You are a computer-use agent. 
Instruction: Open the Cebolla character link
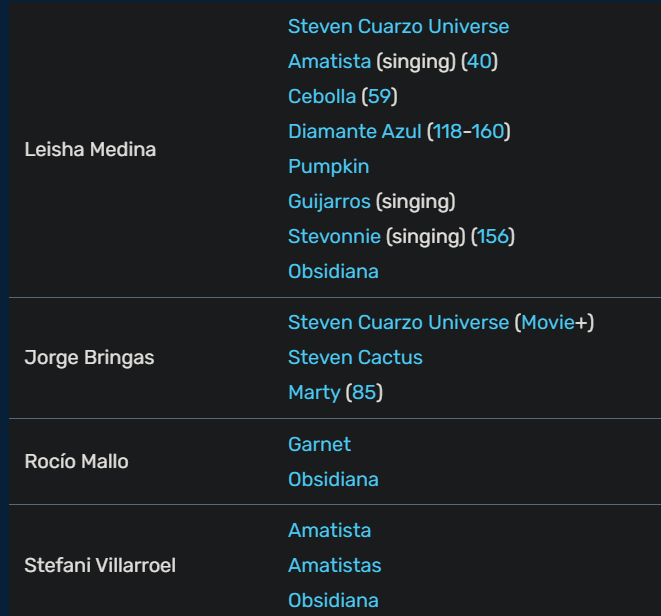tap(322, 97)
